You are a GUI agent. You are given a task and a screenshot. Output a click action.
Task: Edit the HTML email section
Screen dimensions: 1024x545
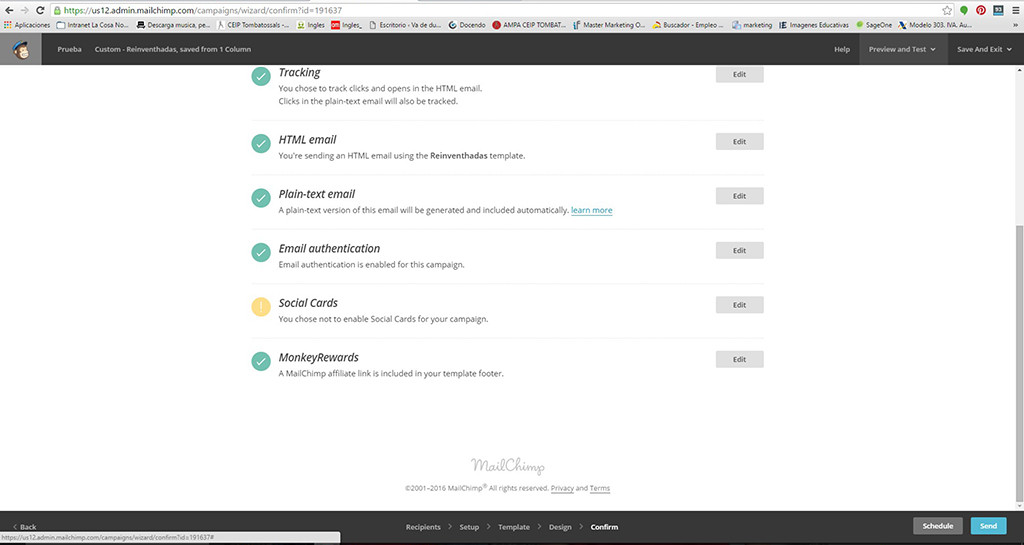739,142
